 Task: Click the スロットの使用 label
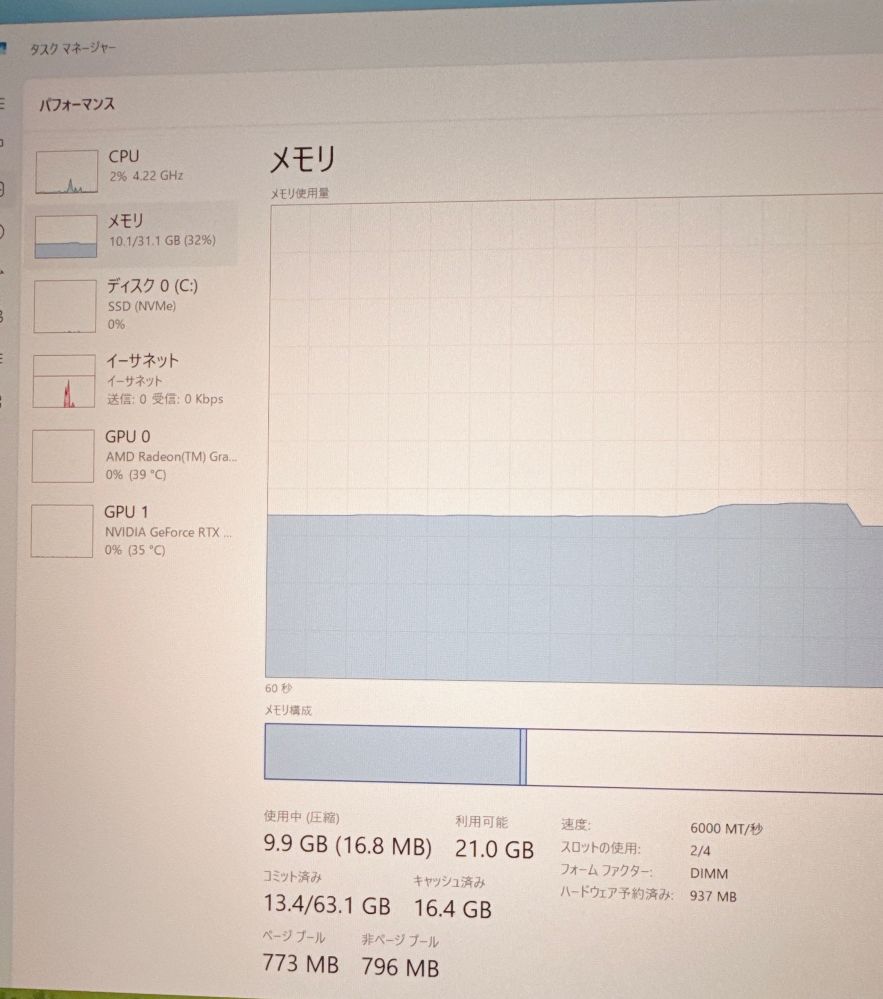(x=600, y=847)
